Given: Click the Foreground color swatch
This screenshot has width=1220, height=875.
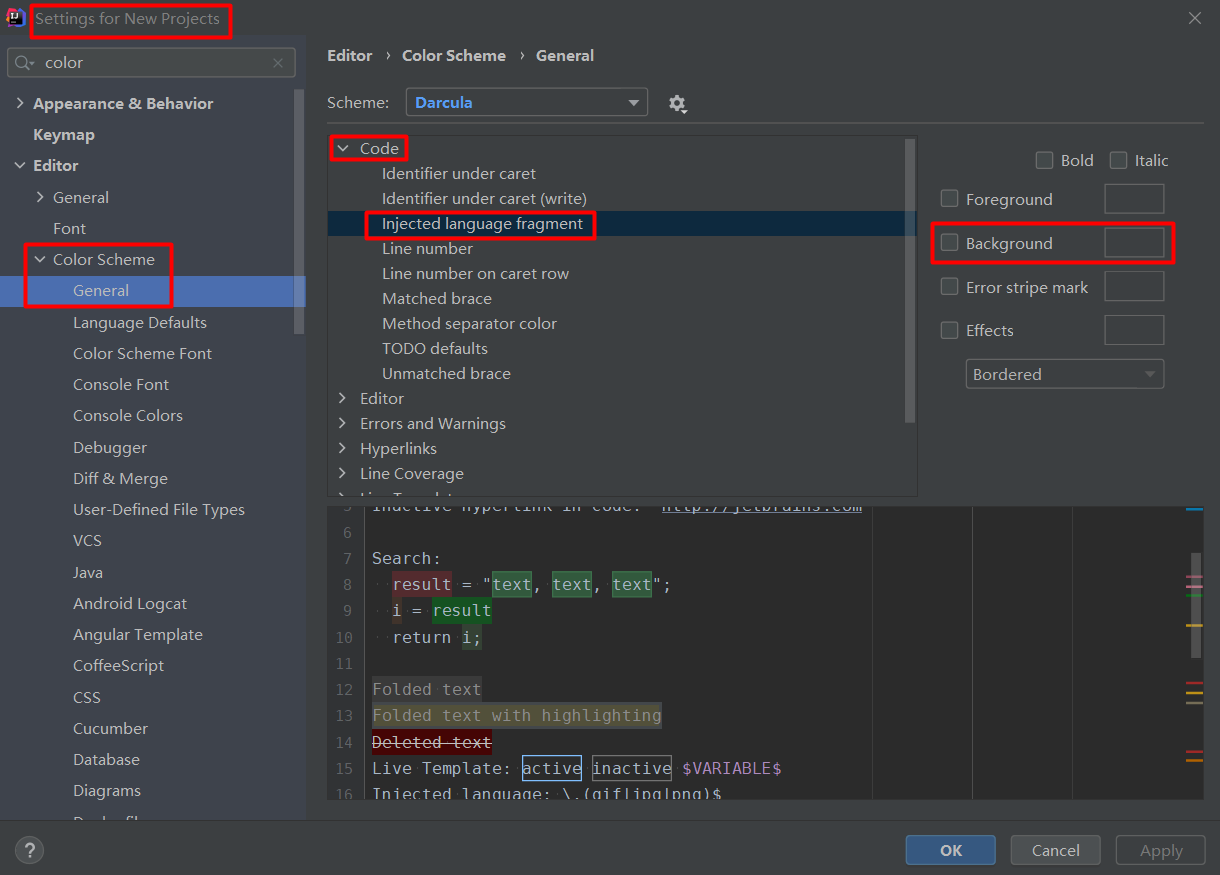Looking at the screenshot, I should [1134, 199].
